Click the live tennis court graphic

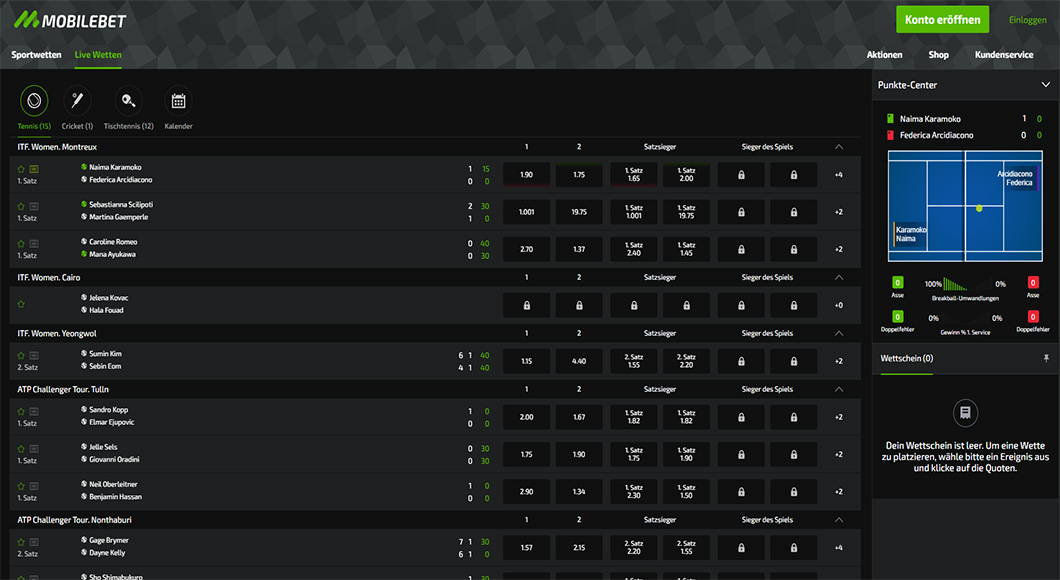pyautogui.click(x=965, y=206)
